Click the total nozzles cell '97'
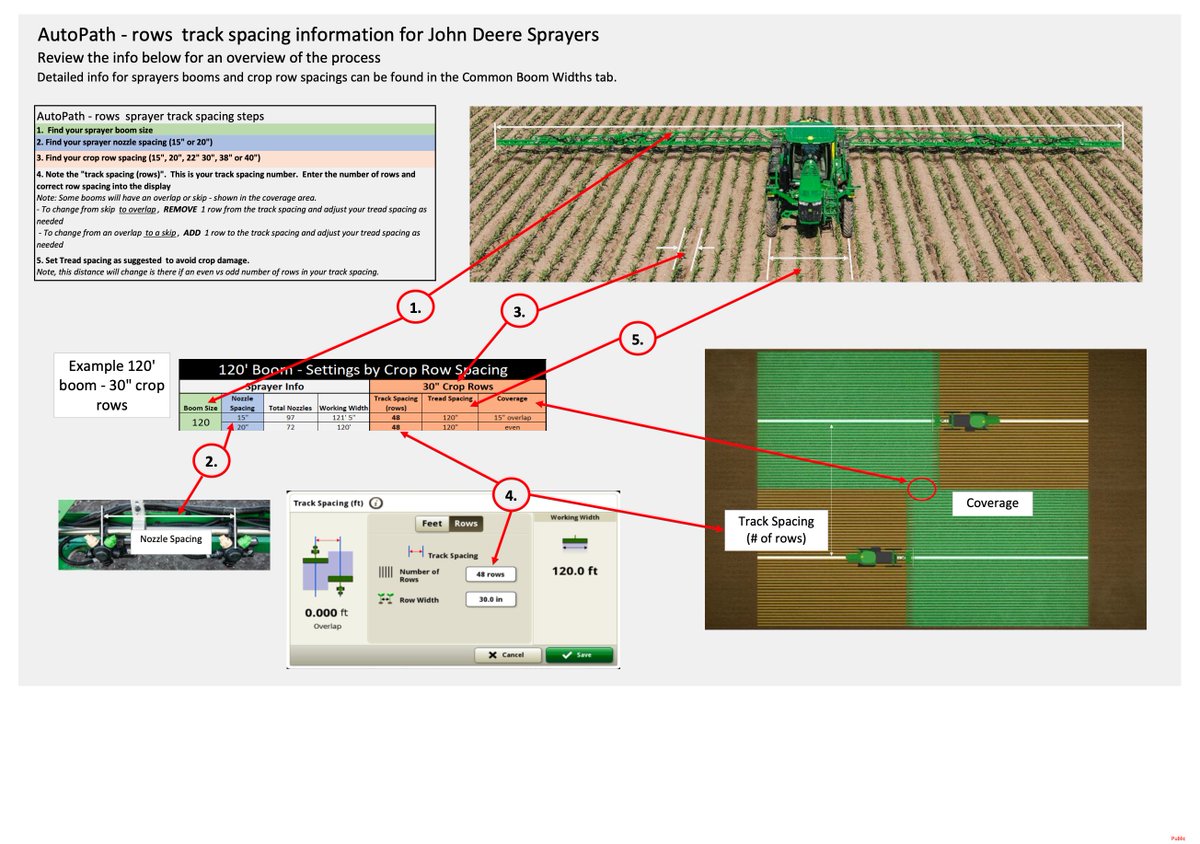 pyautogui.click(x=290, y=418)
